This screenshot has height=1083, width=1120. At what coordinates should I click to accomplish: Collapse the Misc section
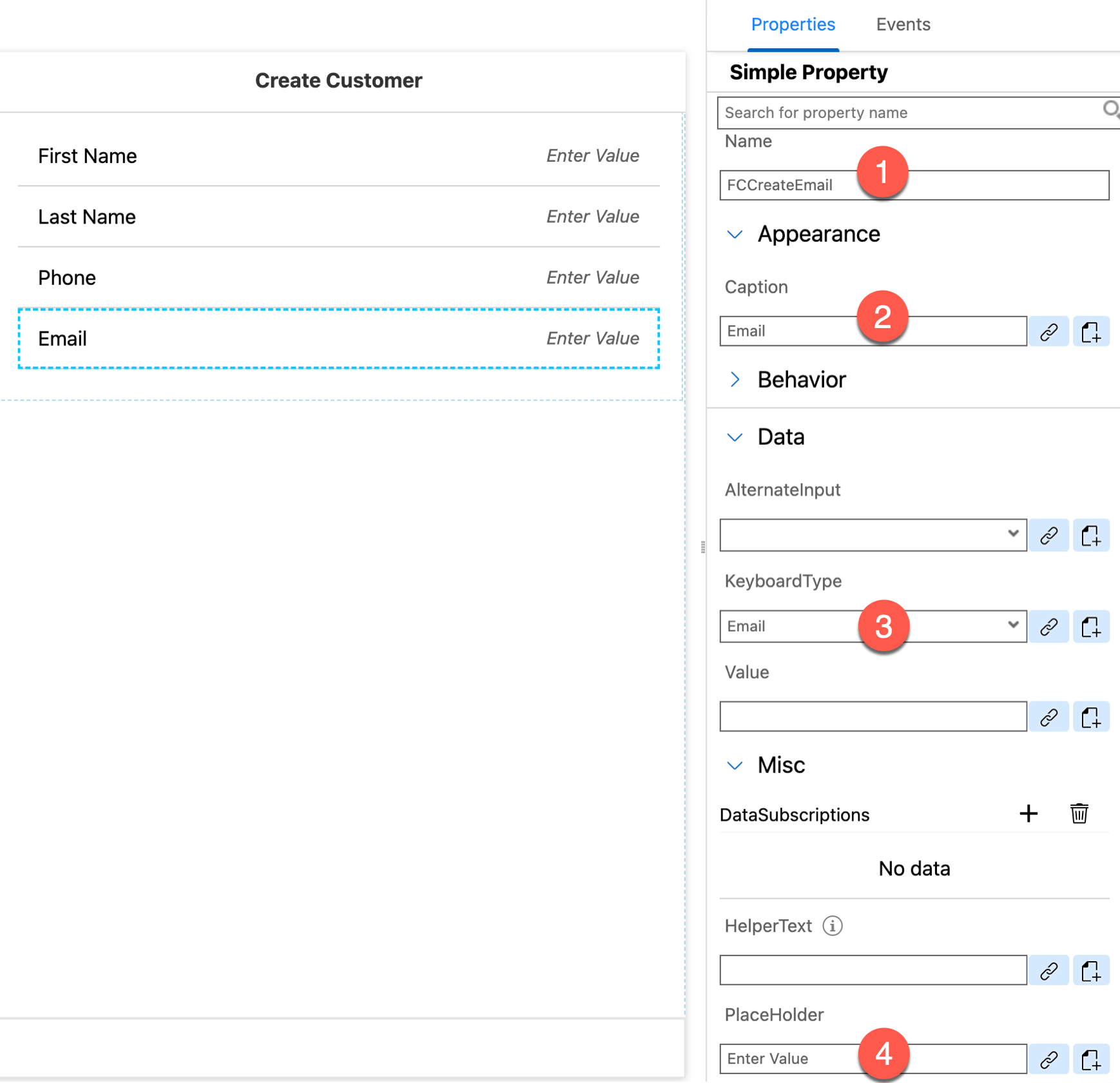[x=735, y=765]
